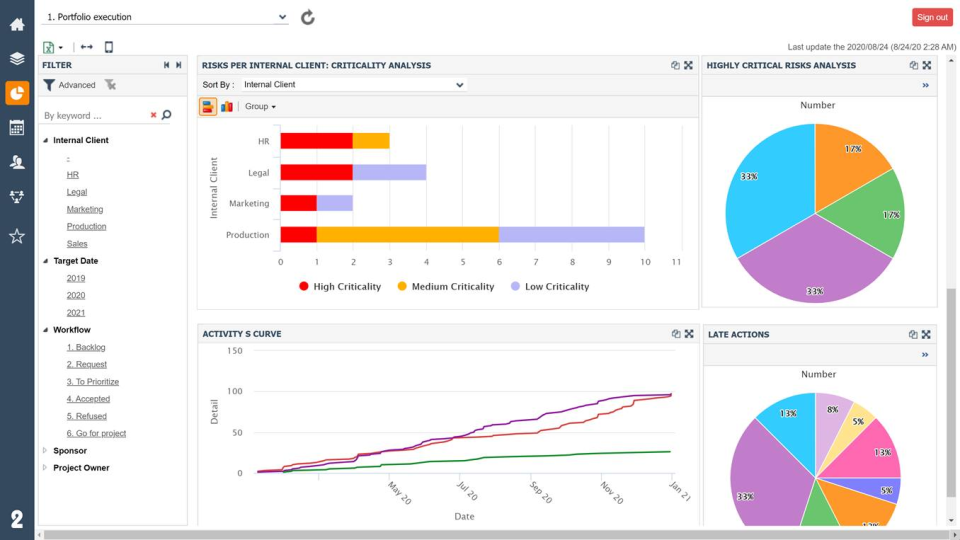Open the Portfolio execution dashboard dropdown
The height and width of the screenshot is (540, 960).
pyautogui.click(x=165, y=17)
